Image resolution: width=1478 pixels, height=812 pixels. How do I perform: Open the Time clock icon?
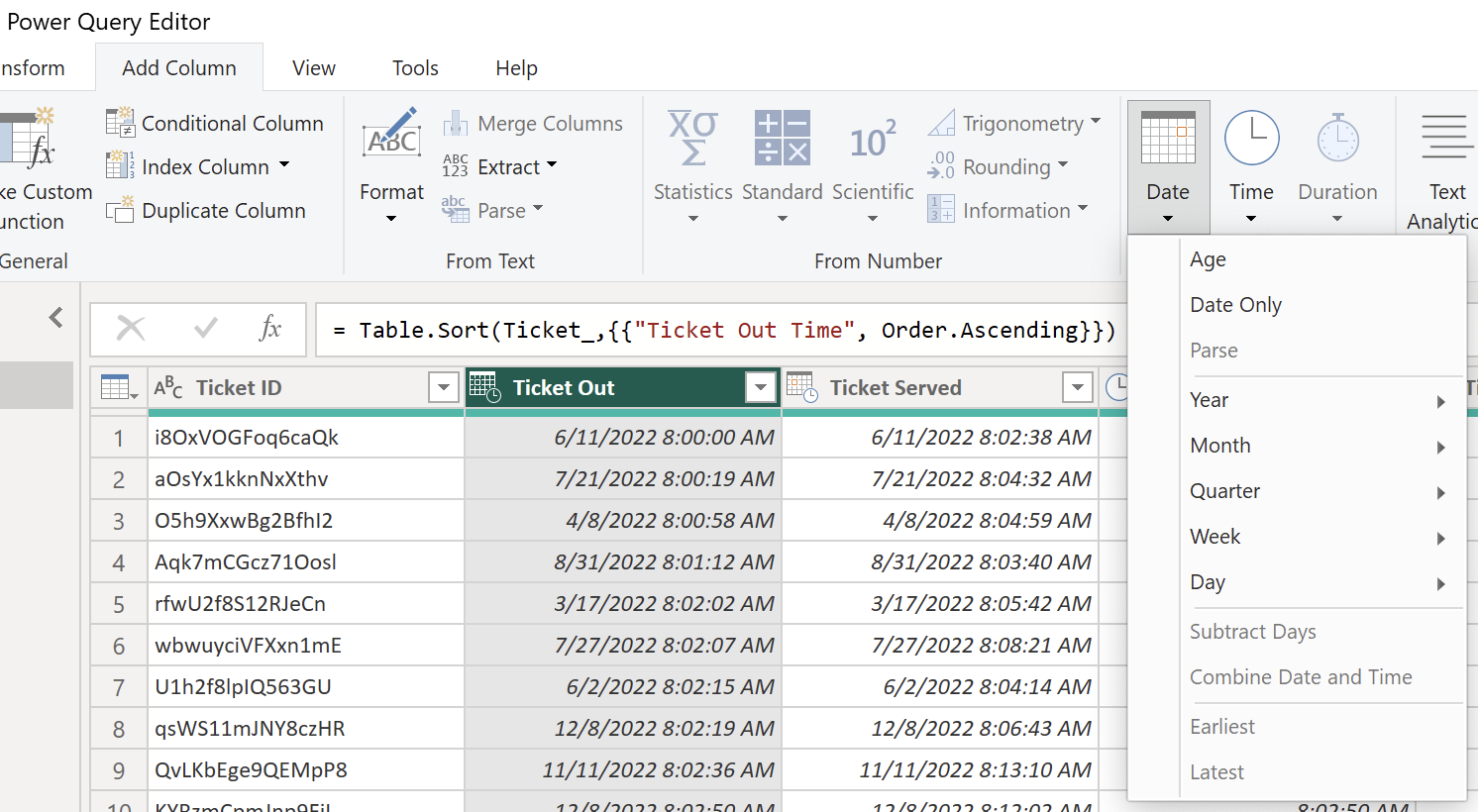pos(1251,138)
